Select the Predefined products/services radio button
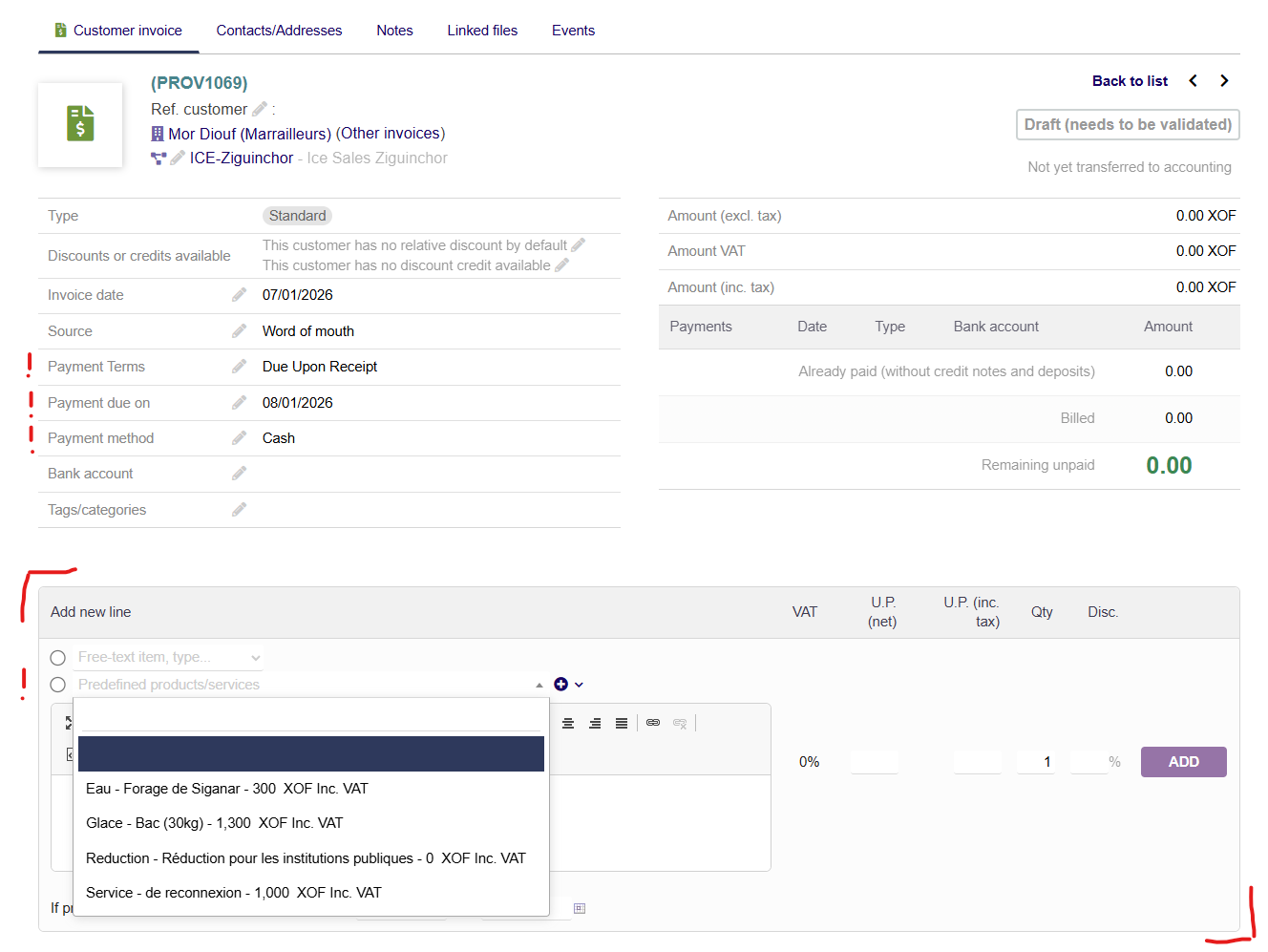 point(58,685)
